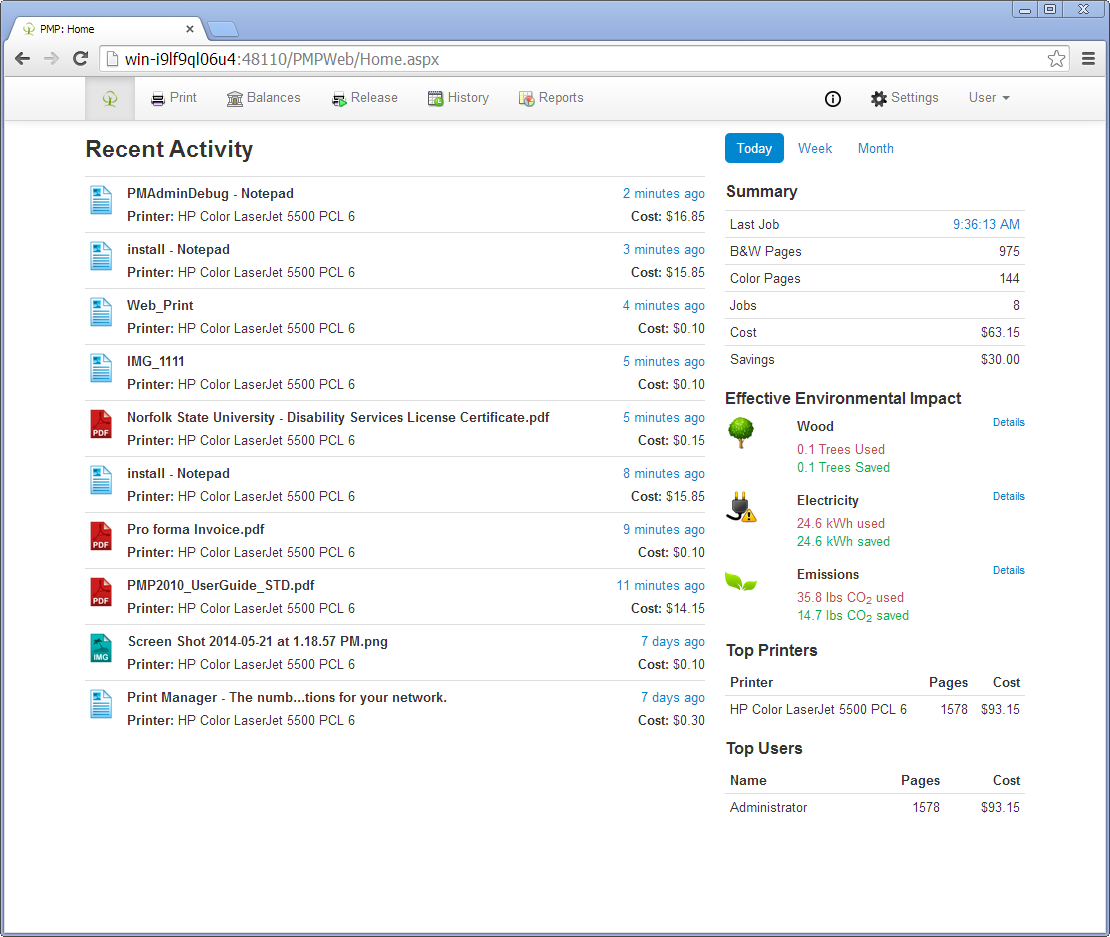
Task: Open the PMP home tree icon
Action: pyautogui.click(x=110, y=98)
